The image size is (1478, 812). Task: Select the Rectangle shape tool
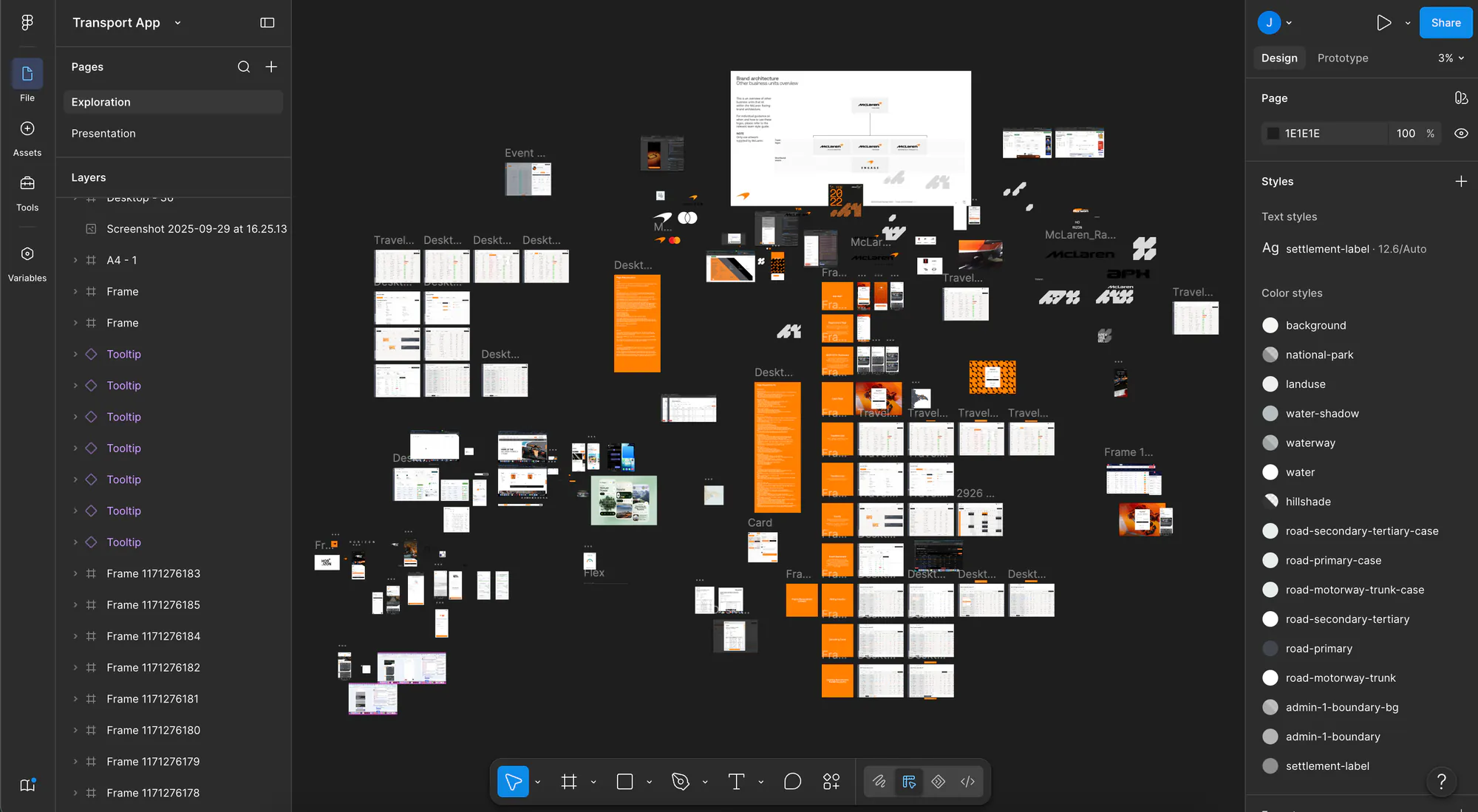click(x=624, y=782)
